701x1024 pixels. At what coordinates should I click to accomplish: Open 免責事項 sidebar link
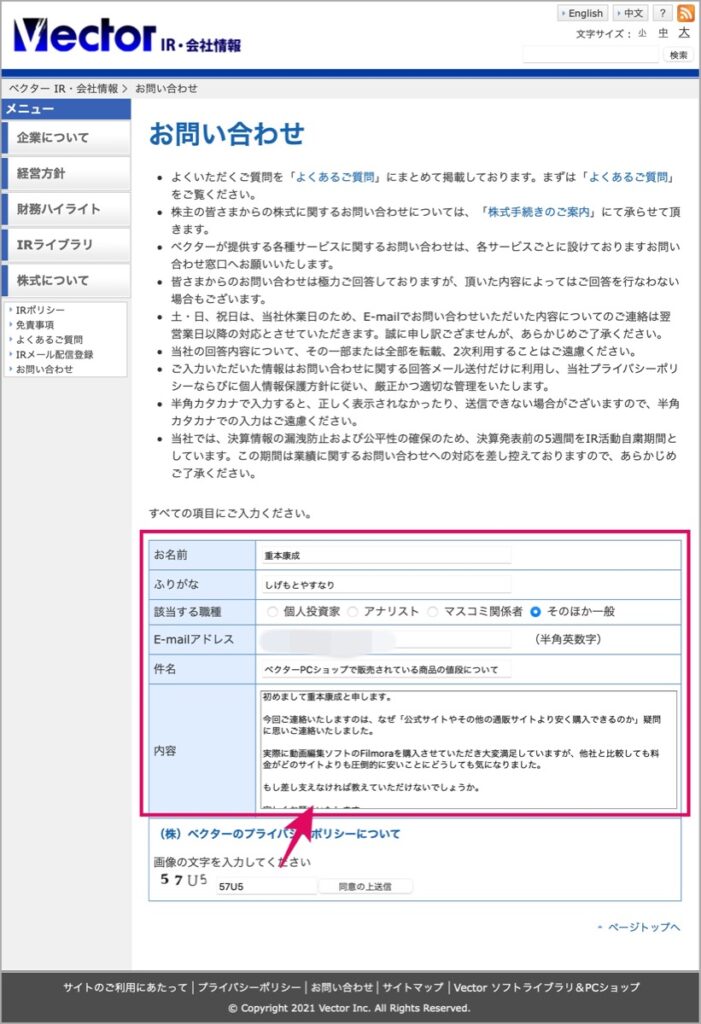tap(35, 325)
